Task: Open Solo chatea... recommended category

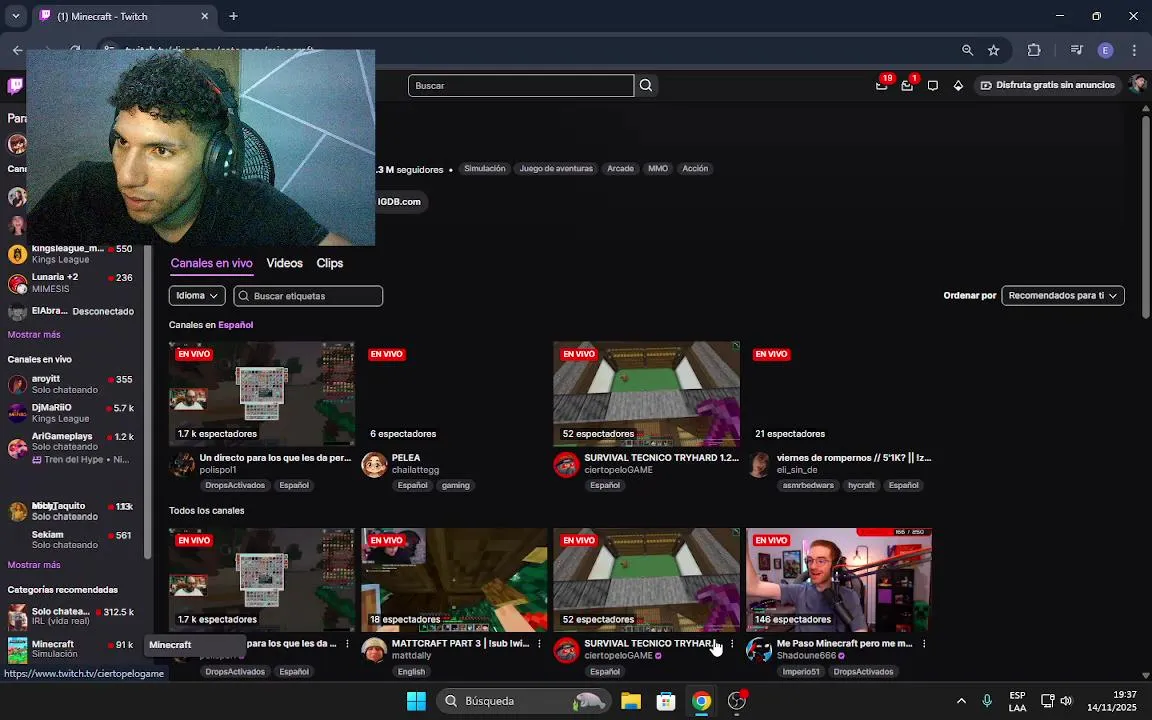Action: point(72,616)
